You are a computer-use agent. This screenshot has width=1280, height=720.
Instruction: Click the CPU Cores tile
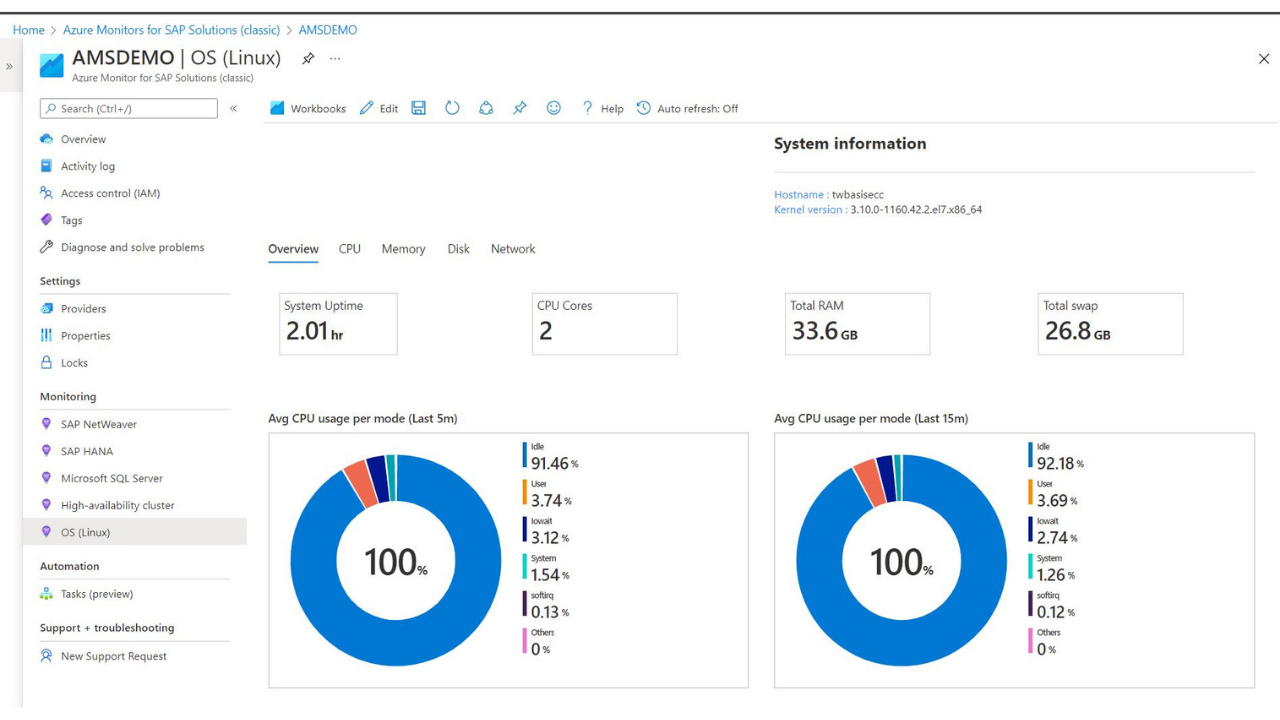tap(605, 324)
